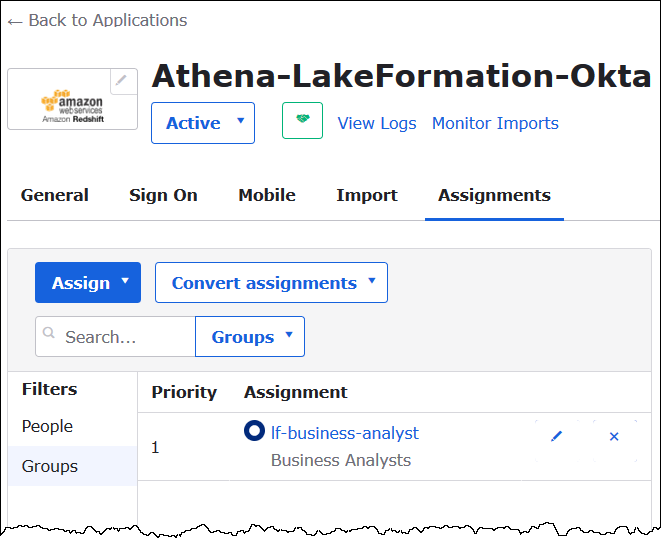Switch to the General tab
The width and height of the screenshot is (661, 540).
click(x=55, y=195)
